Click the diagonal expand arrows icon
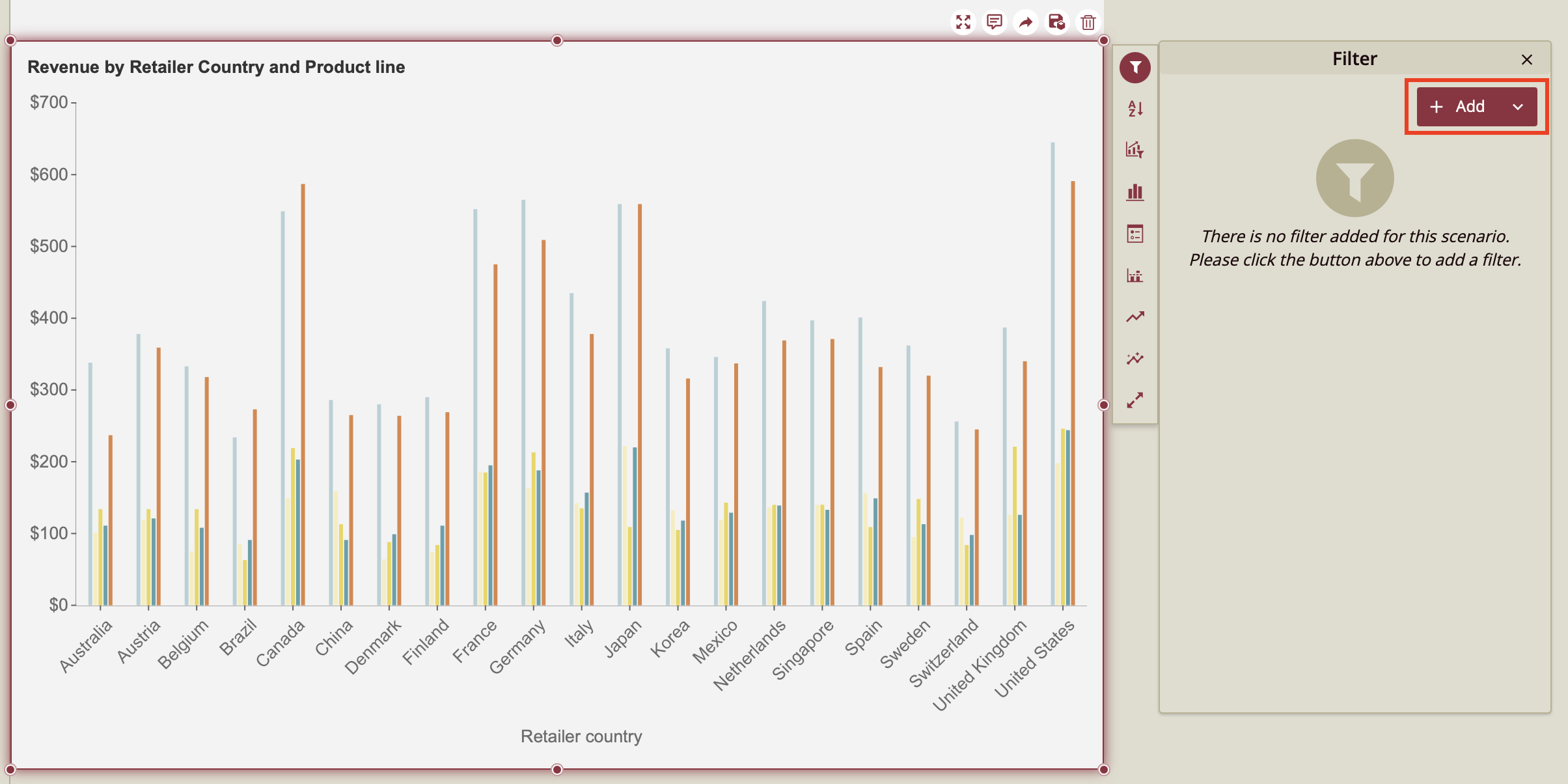Screen dimensions: 1568x784 [1135, 400]
